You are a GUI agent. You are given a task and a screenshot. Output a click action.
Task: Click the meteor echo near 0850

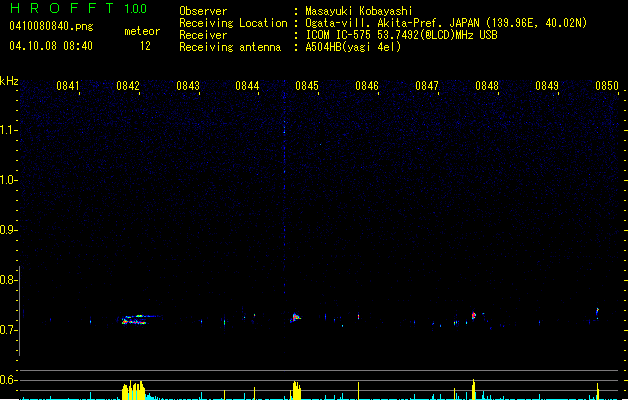click(x=597, y=312)
